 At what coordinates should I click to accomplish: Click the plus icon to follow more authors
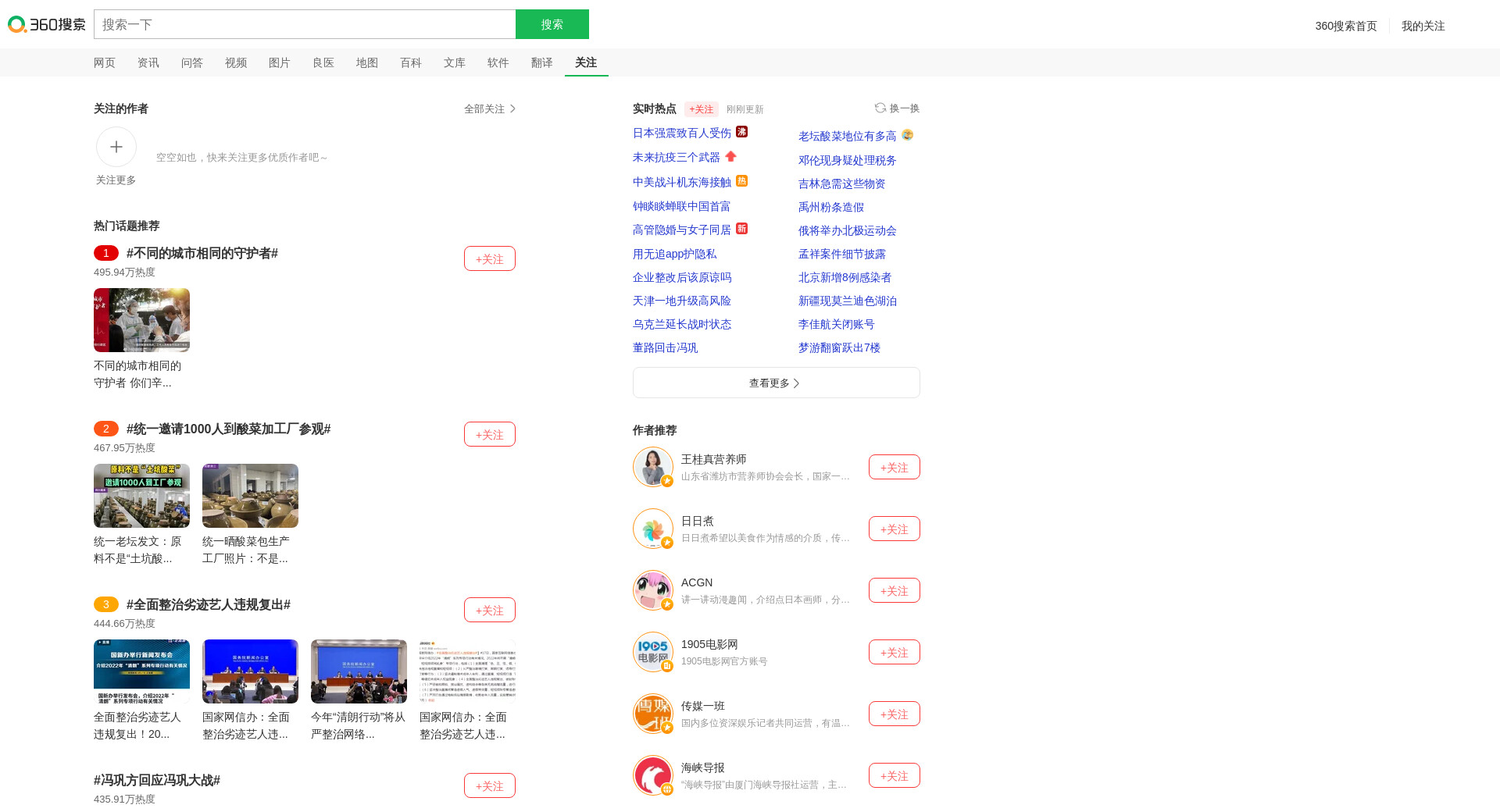[x=116, y=147]
